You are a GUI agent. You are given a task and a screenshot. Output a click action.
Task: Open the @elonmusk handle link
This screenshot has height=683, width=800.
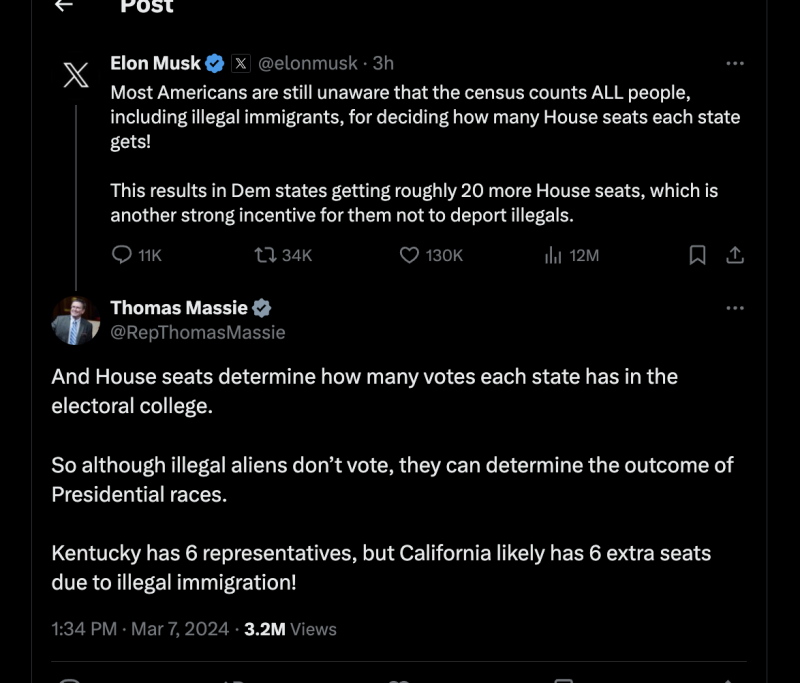point(308,64)
